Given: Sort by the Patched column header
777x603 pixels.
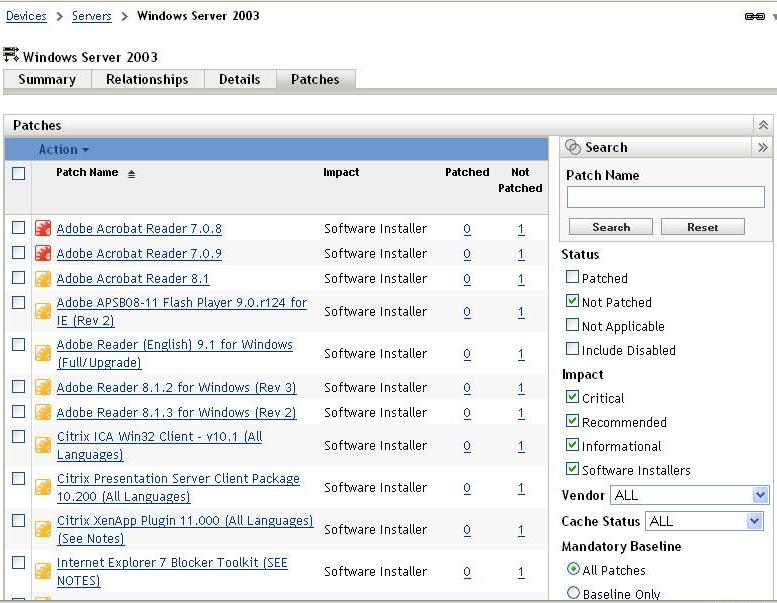Looking at the screenshot, I should click(x=467, y=172).
